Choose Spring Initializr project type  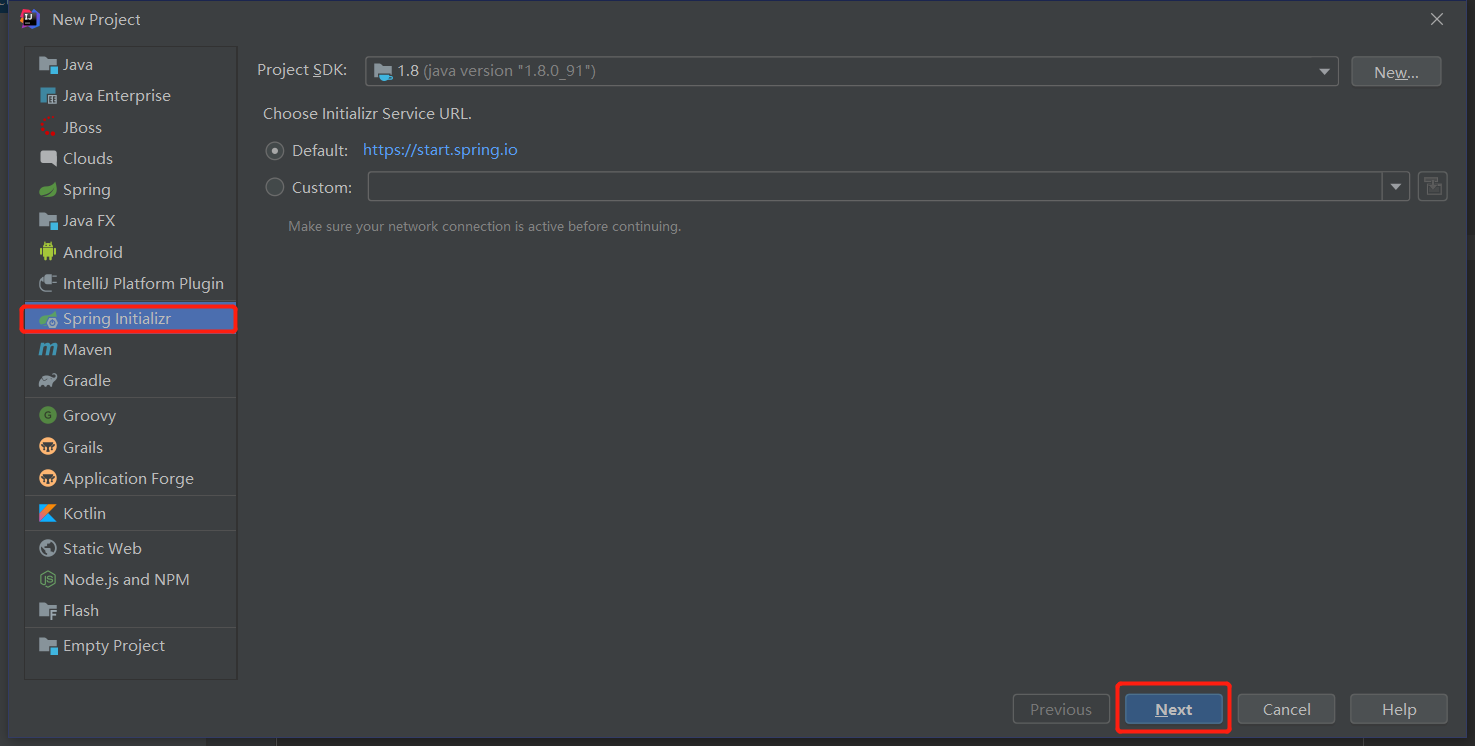click(130, 319)
